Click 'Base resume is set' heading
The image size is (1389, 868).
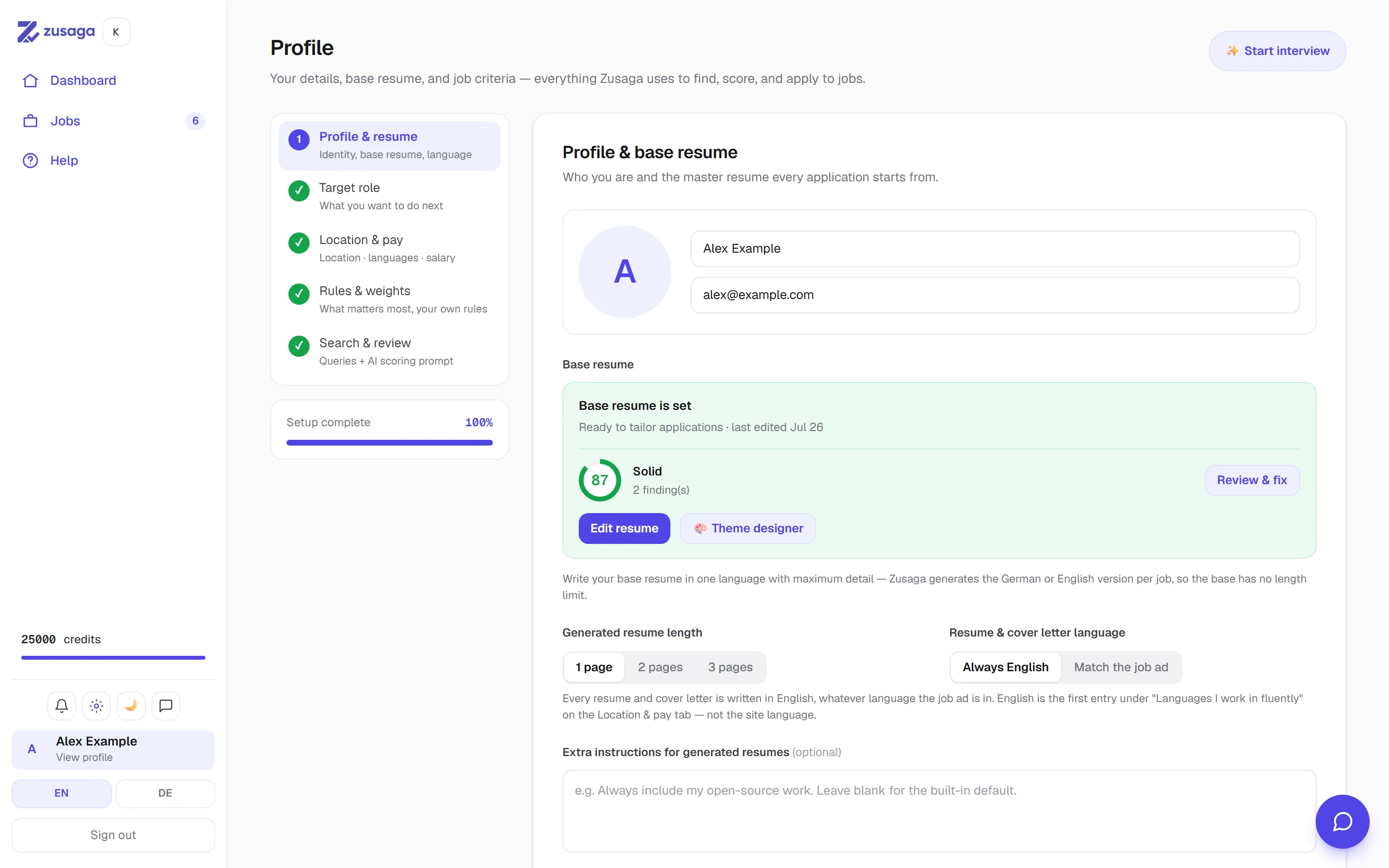coord(635,405)
